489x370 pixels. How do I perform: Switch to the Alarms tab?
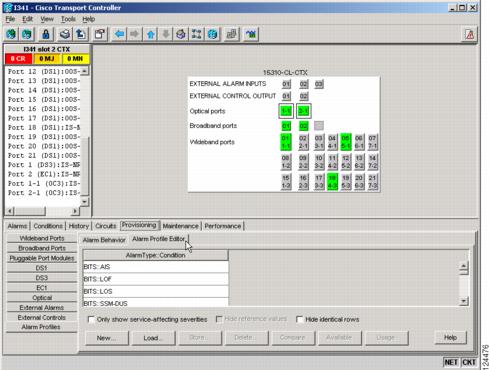17,226
